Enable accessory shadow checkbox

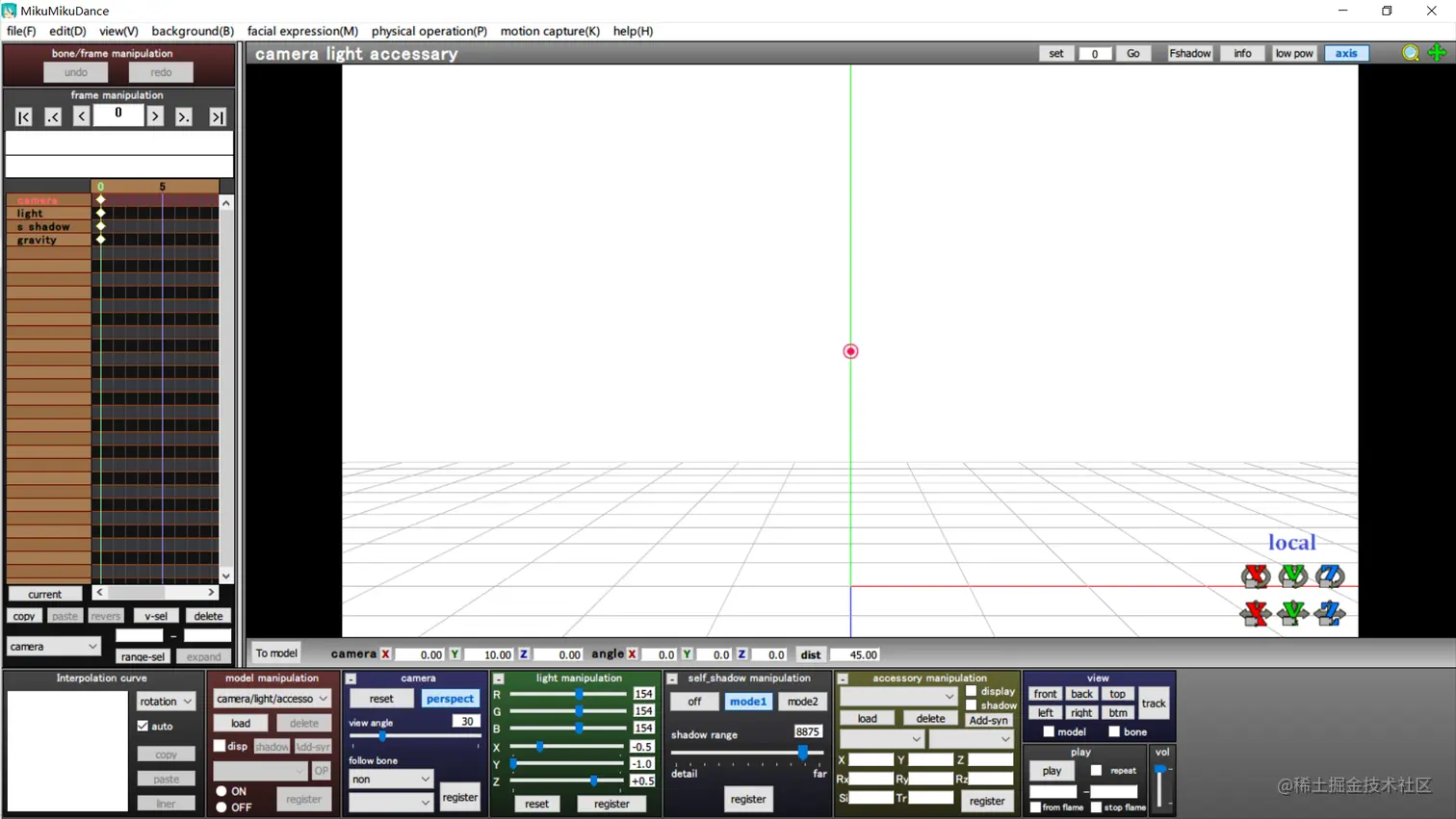click(971, 705)
